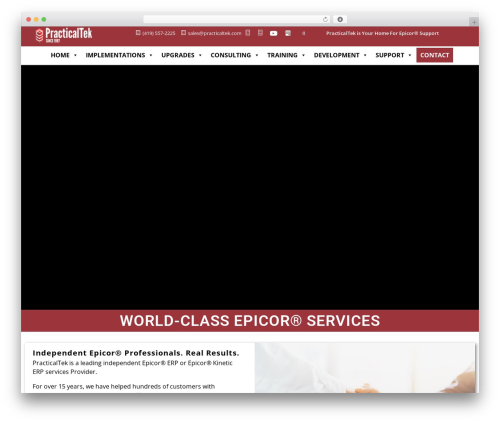Viewport: 500px width, 423px height.
Task: Click the light image beside the intro text
Action: pos(365,368)
